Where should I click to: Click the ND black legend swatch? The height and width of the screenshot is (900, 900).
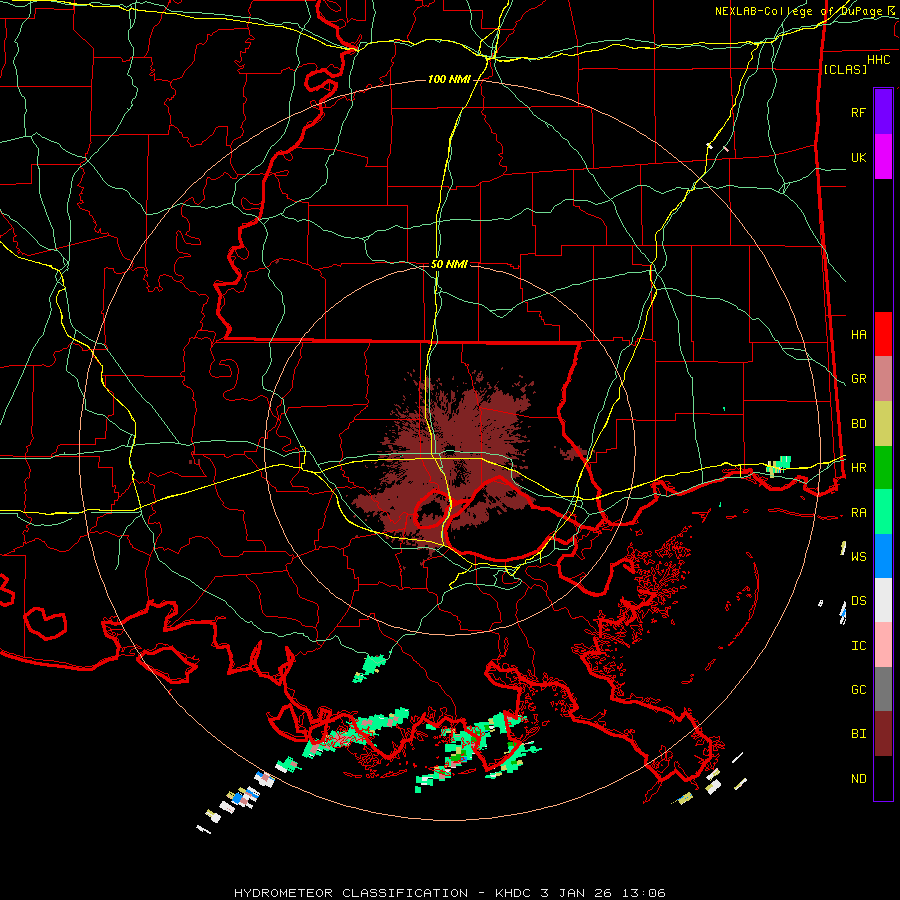(x=883, y=778)
